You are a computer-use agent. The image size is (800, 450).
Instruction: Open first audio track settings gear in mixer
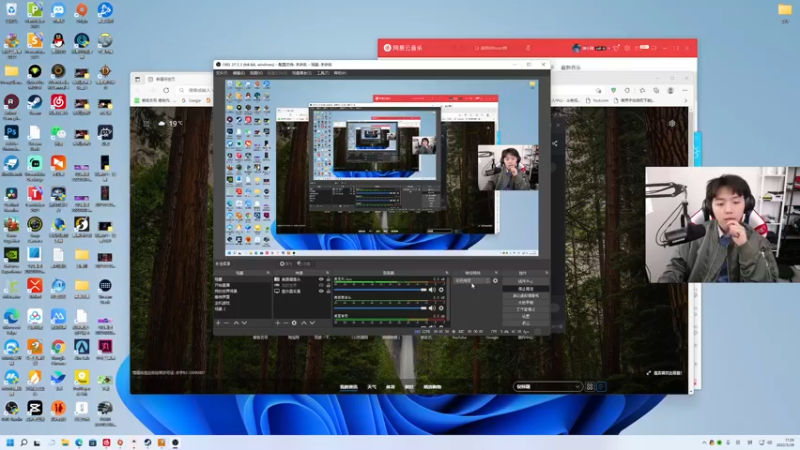pyautogui.click(x=441, y=290)
